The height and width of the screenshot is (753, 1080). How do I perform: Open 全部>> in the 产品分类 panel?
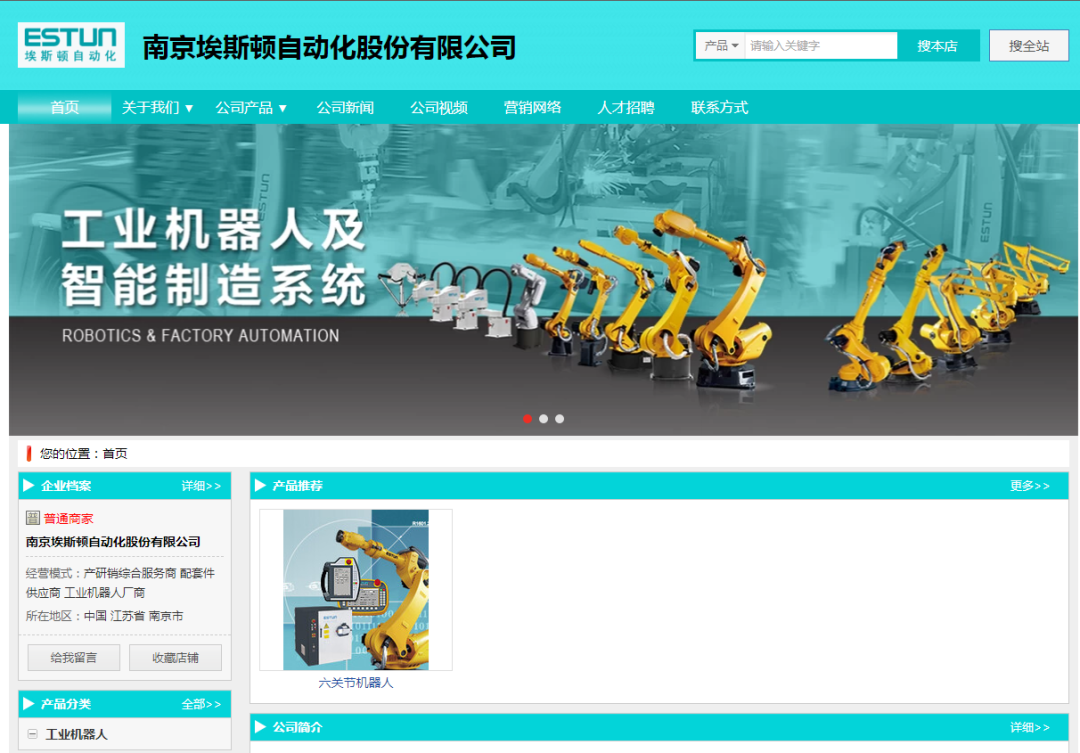pyautogui.click(x=201, y=704)
